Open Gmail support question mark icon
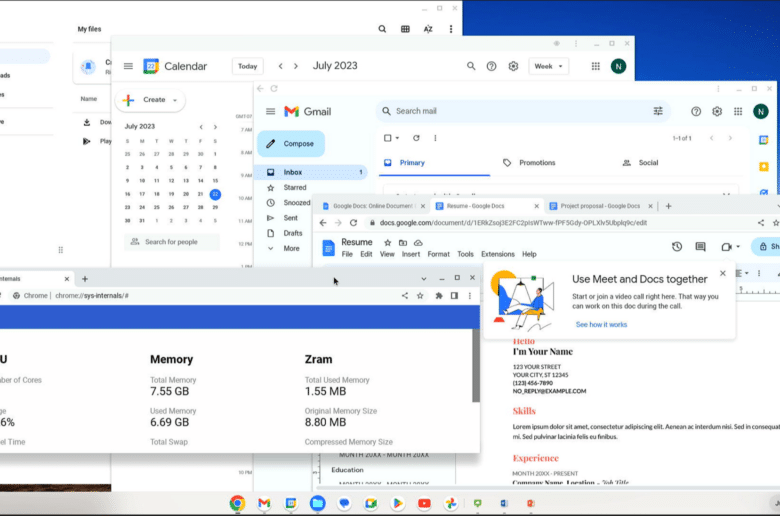The image size is (780, 516). pyautogui.click(x=696, y=111)
